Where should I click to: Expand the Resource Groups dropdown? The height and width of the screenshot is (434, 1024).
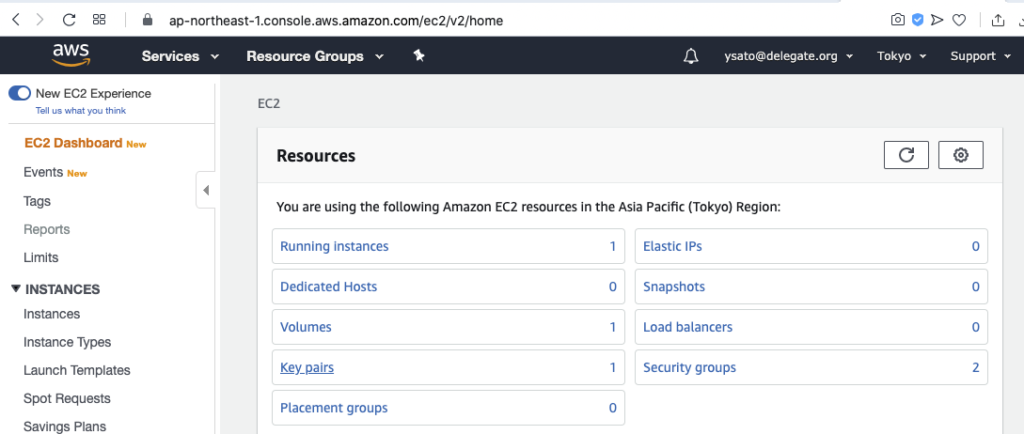point(314,56)
